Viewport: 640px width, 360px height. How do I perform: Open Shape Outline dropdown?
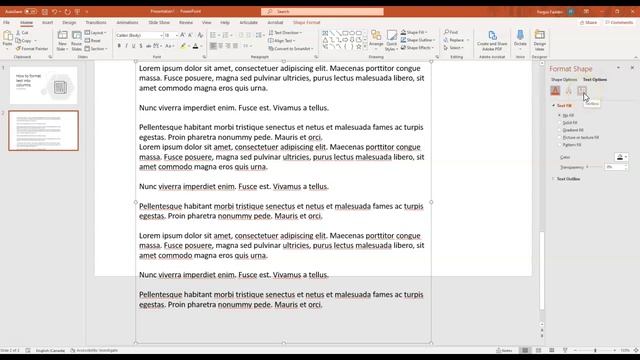(418, 40)
